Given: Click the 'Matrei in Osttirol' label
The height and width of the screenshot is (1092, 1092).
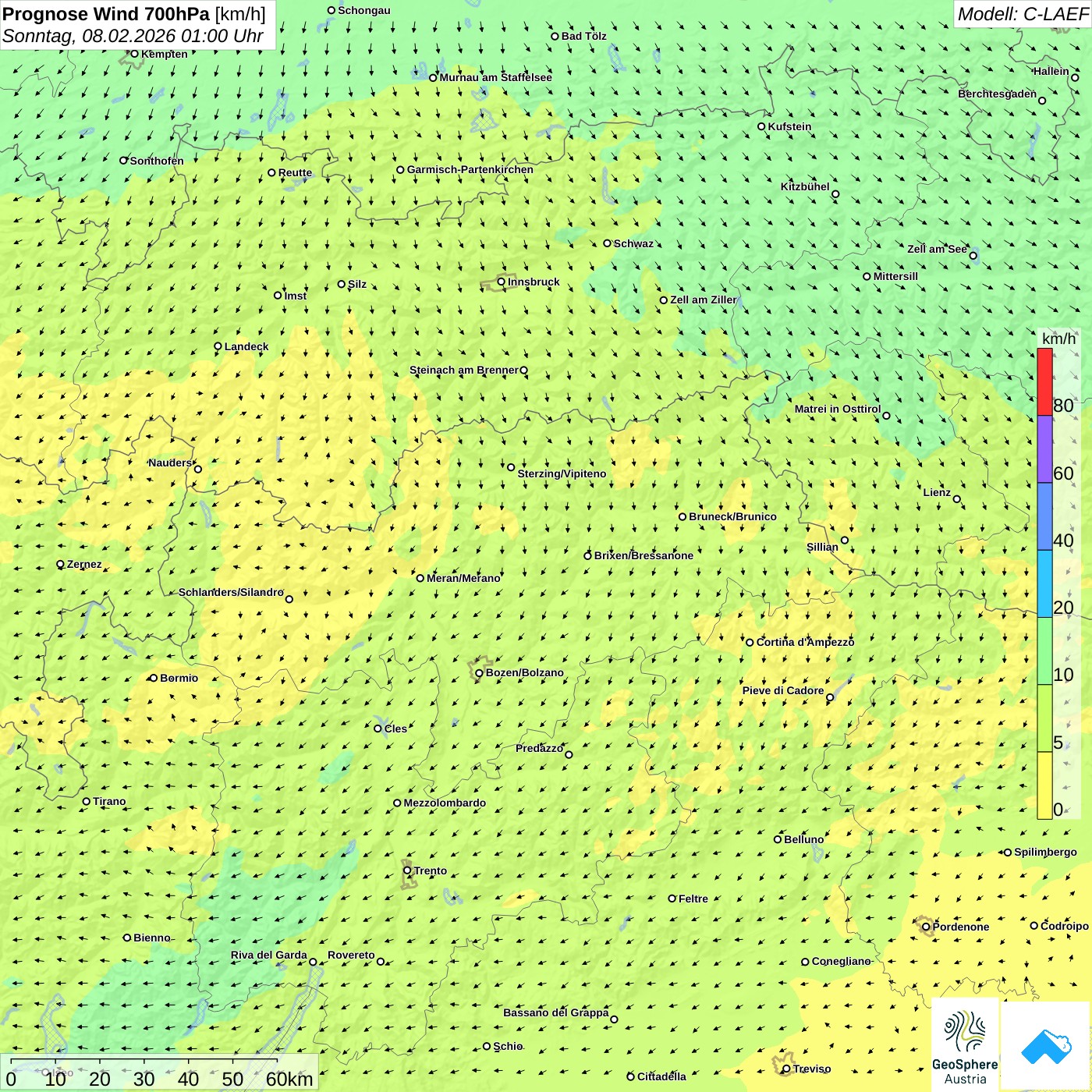Looking at the screenshot, I should [838, 409].
